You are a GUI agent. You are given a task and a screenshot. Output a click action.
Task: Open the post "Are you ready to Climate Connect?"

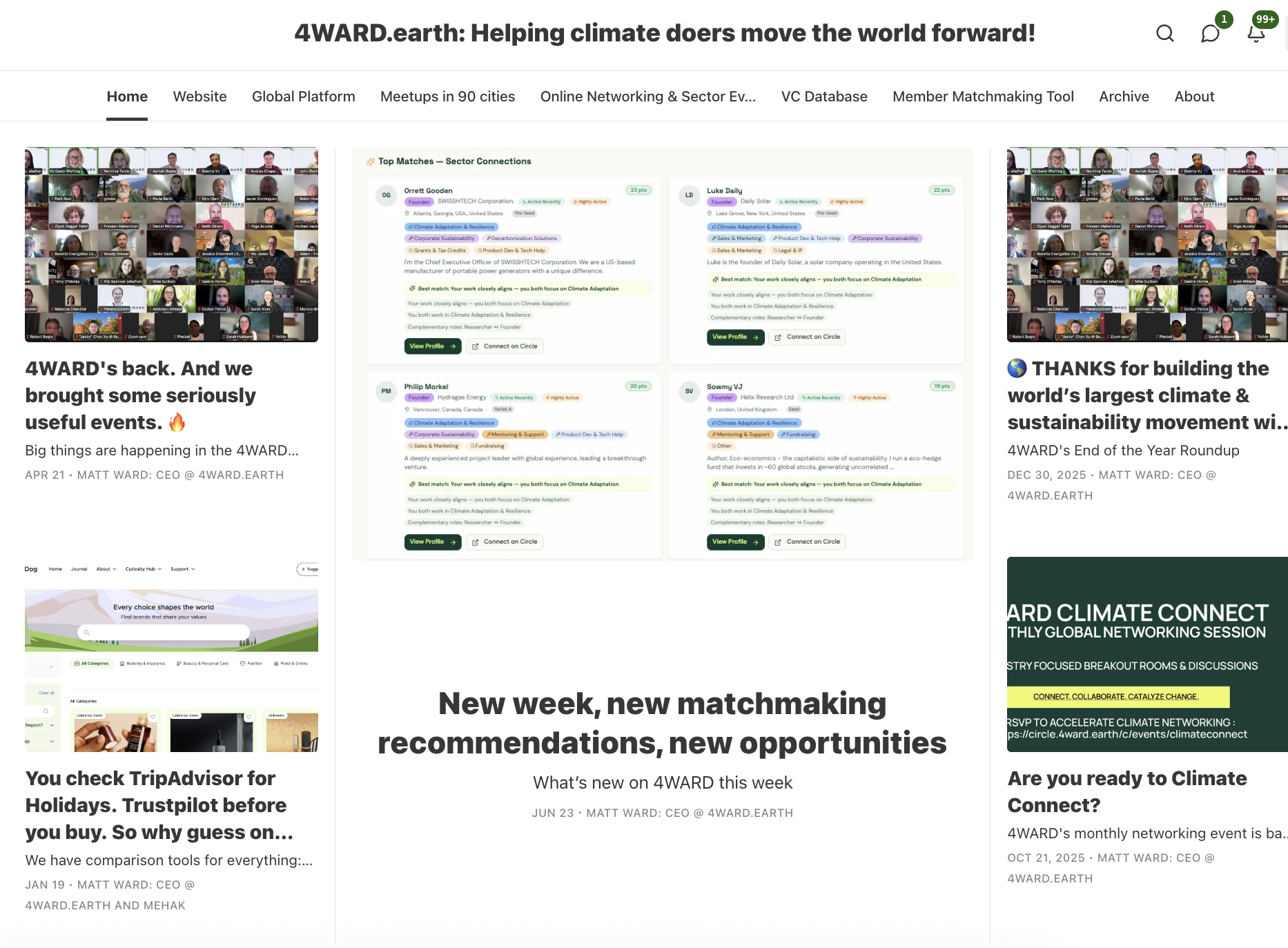click(1127, 792)
